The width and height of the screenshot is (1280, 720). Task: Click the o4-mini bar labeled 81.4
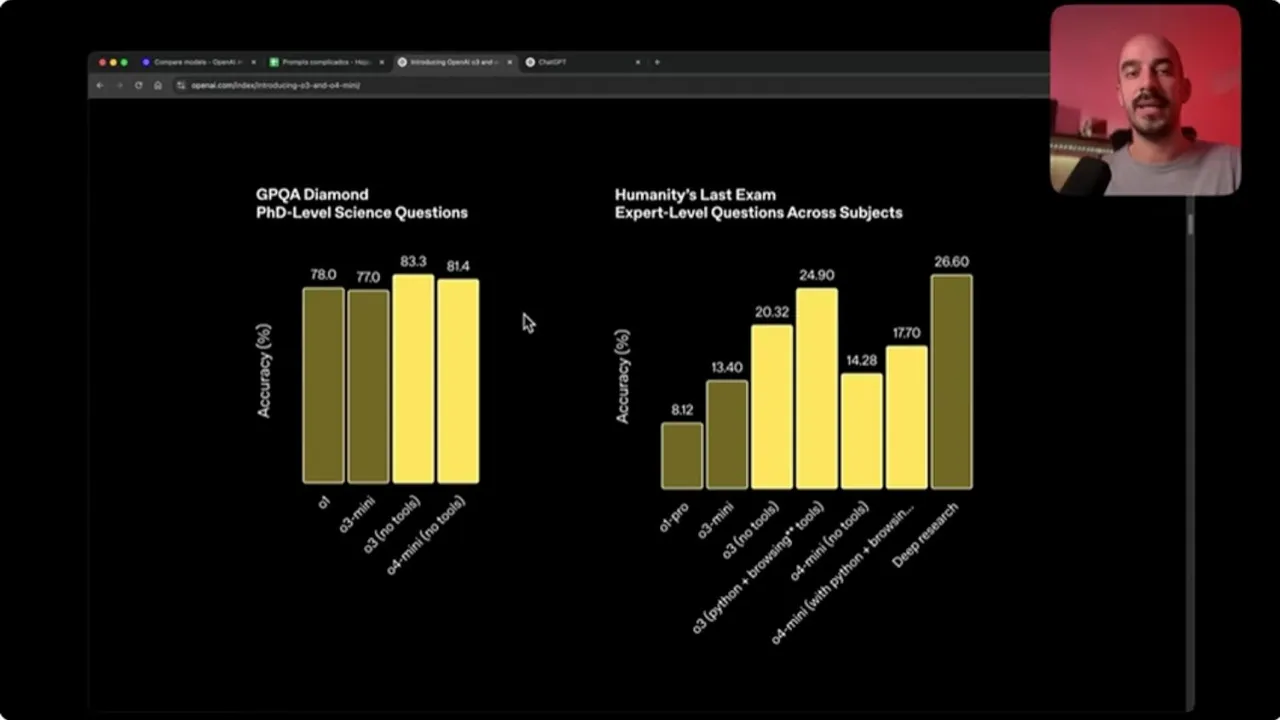pyautogui.click(x=458, y=381)
